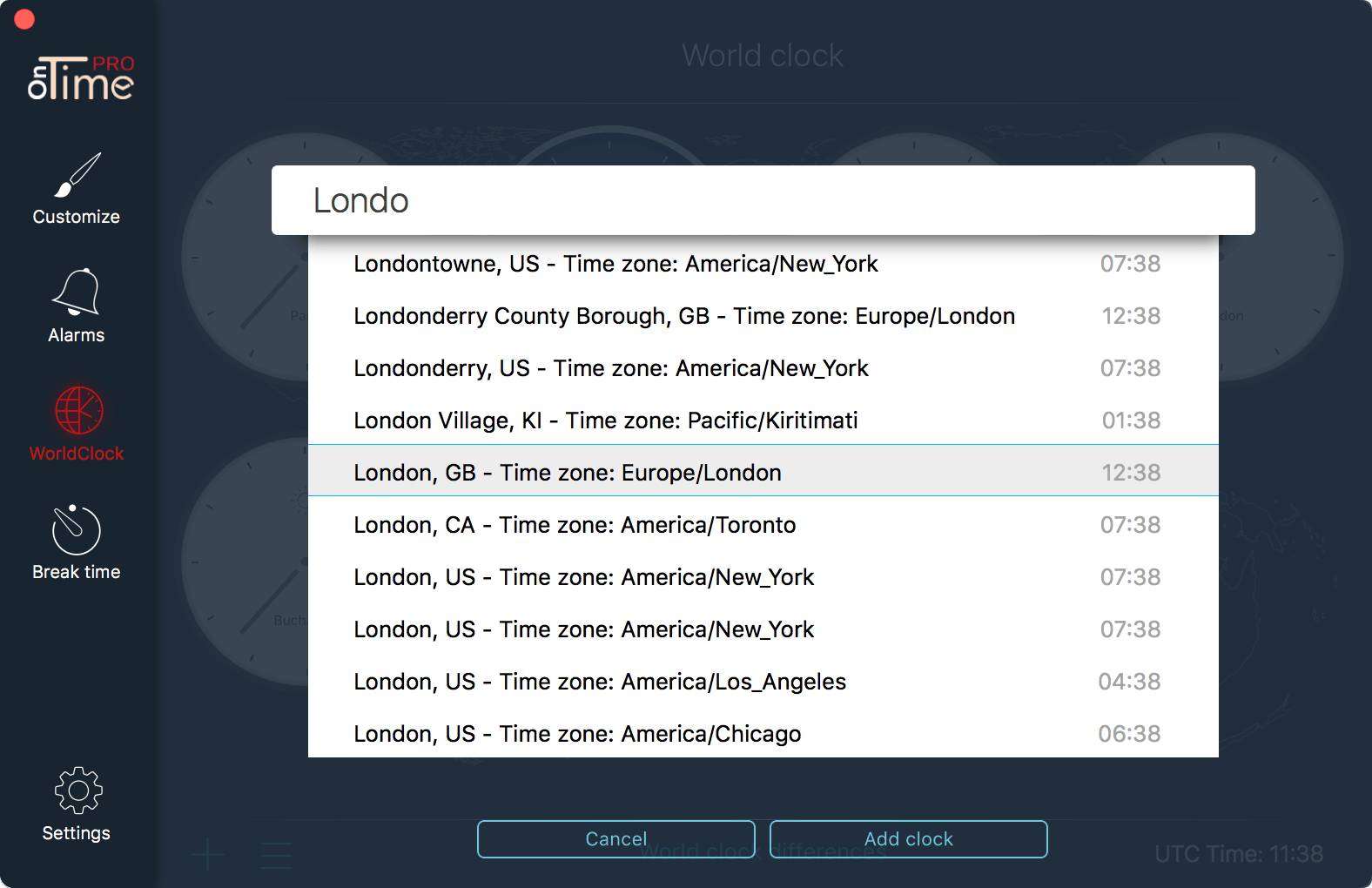Click the Add clock button
Image resolution: width=1372 pixels, height=888 pixels.
[x=909, y=839]
